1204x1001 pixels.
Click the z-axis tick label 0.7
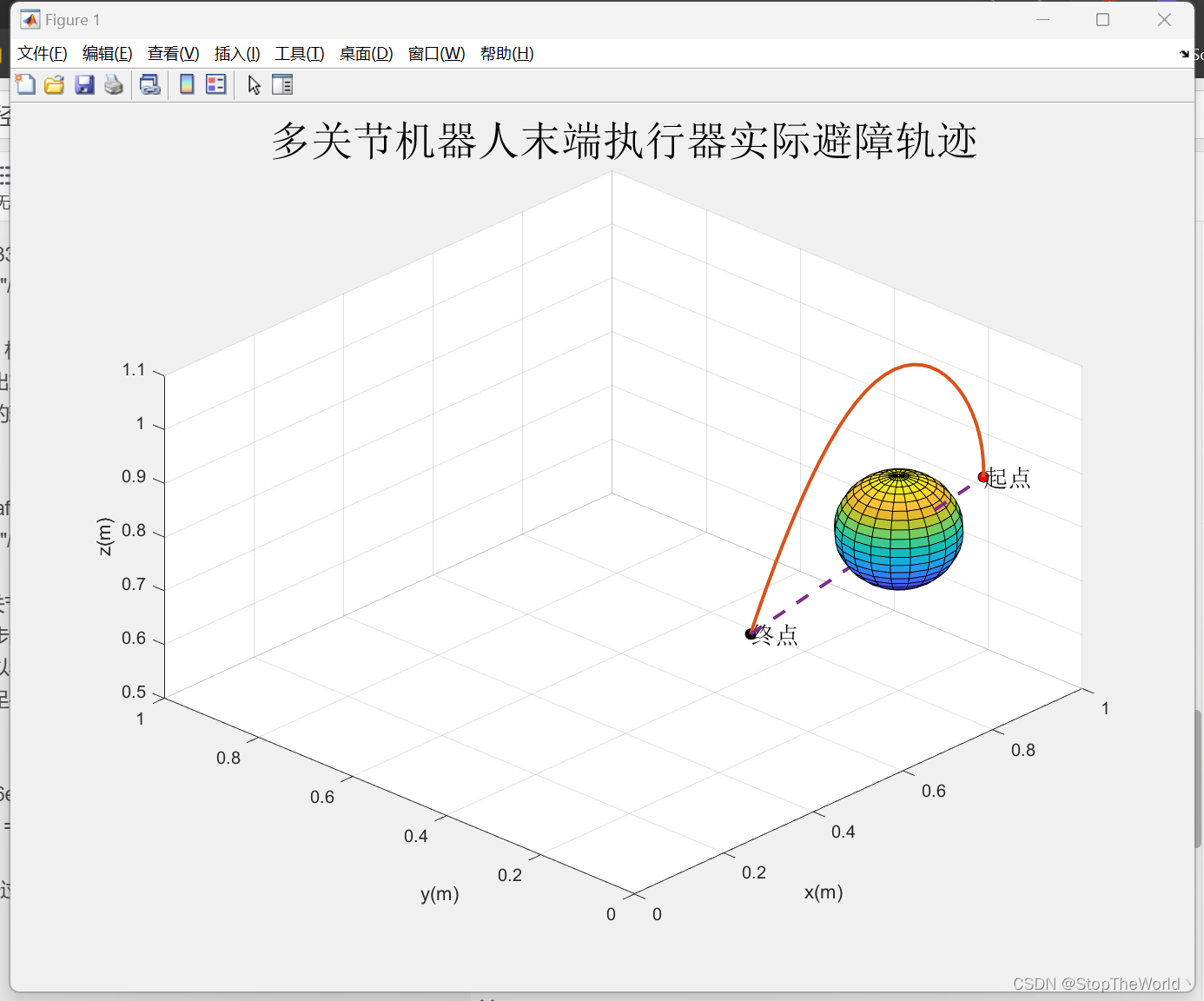pos(134,585)
